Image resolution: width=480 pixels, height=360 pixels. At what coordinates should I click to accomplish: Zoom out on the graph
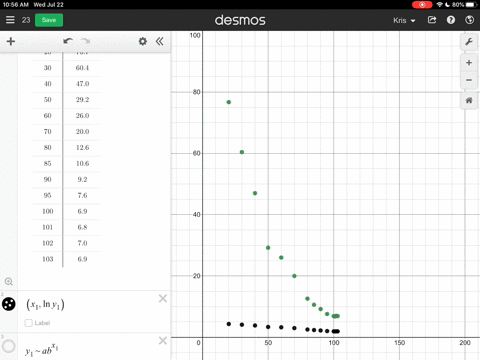pos(469,80)
